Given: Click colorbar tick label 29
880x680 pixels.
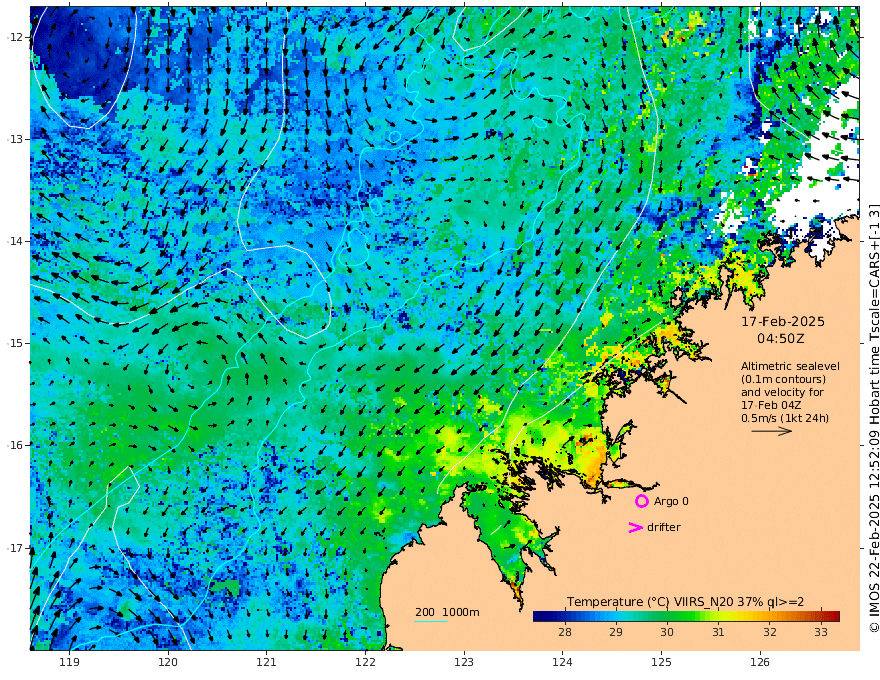Looking at the screenshot, I should tap(616, 632).
